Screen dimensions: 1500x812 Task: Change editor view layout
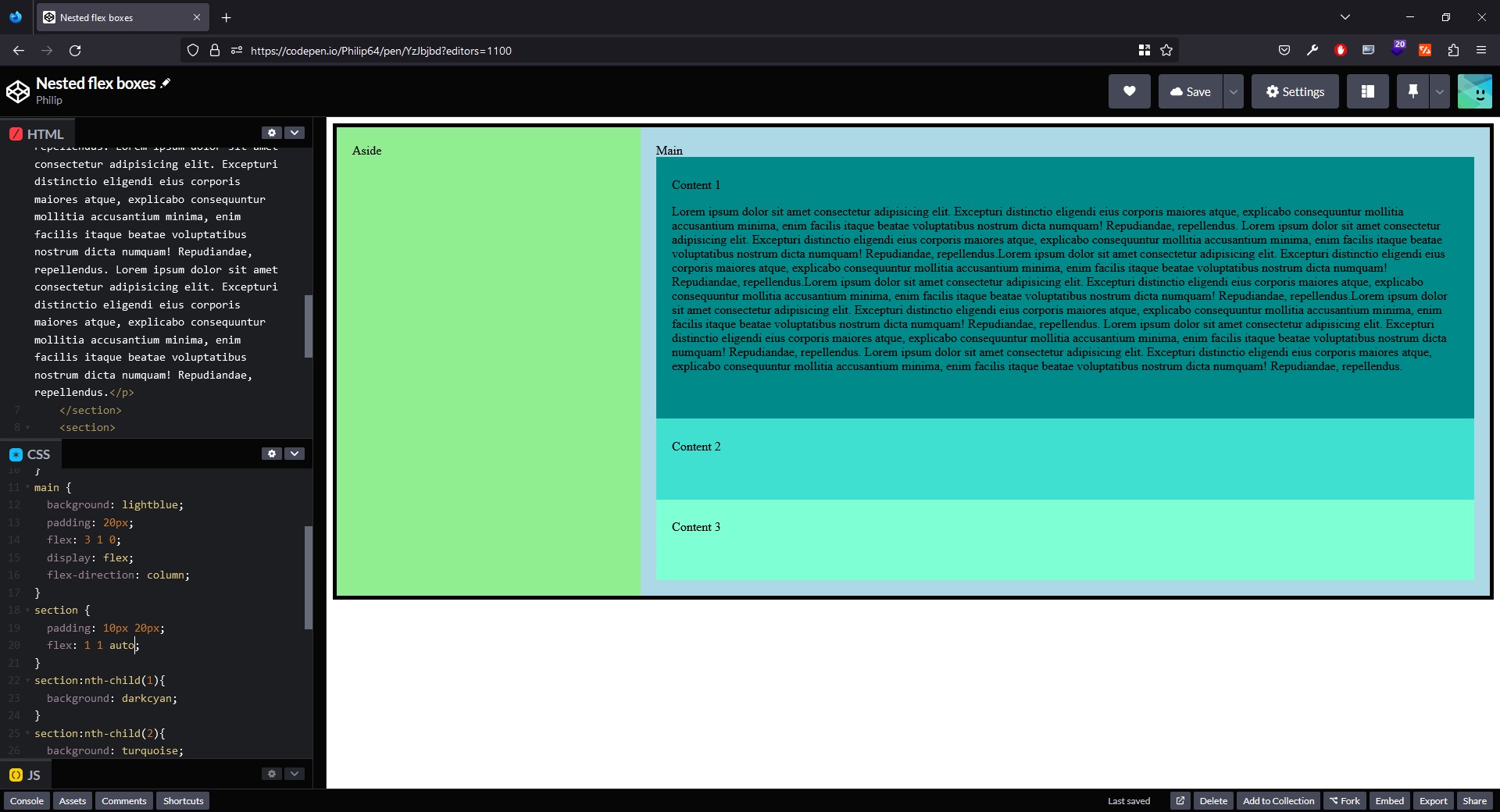[1367, 91]
